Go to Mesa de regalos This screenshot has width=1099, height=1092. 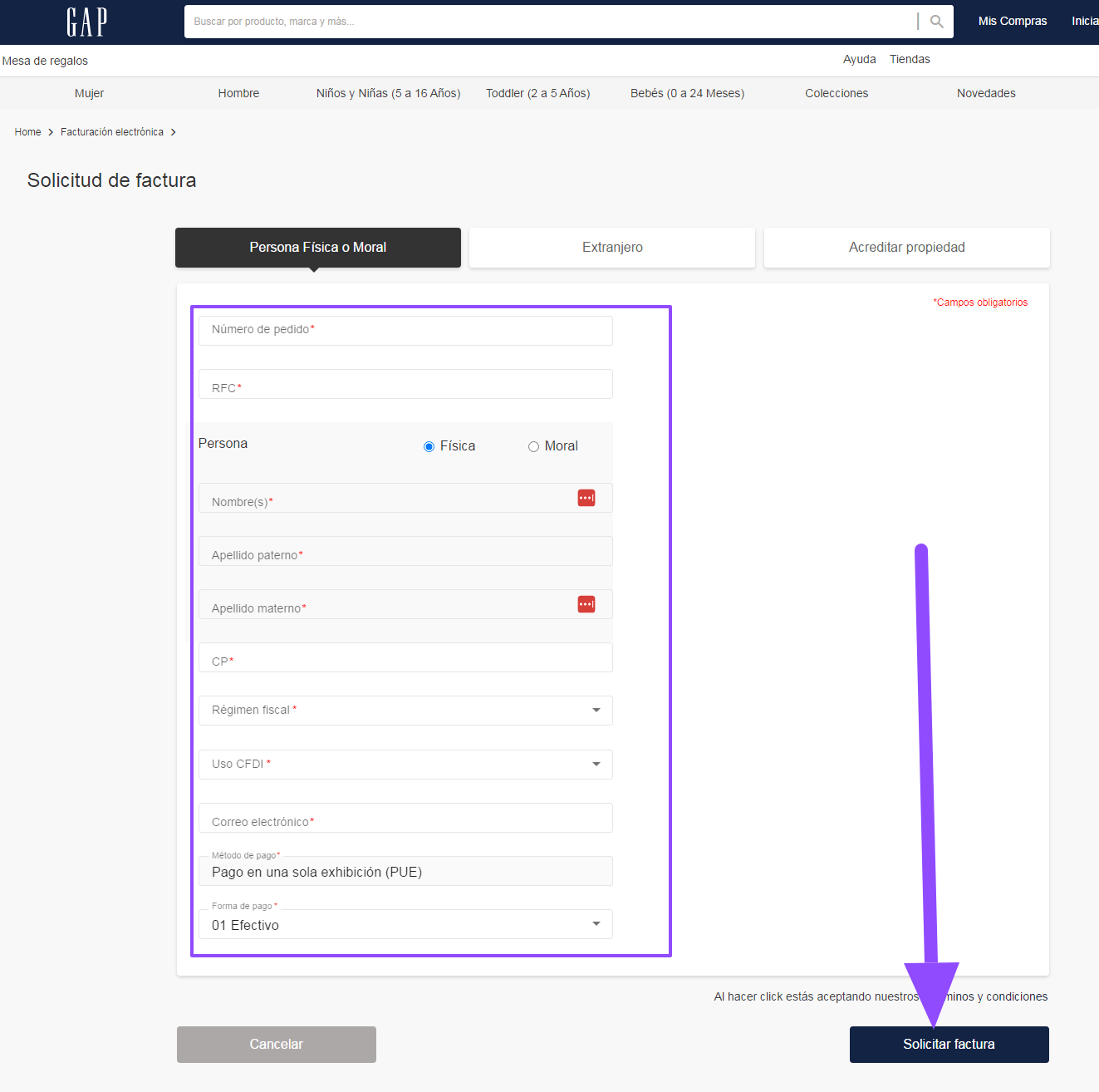[45, 61]
